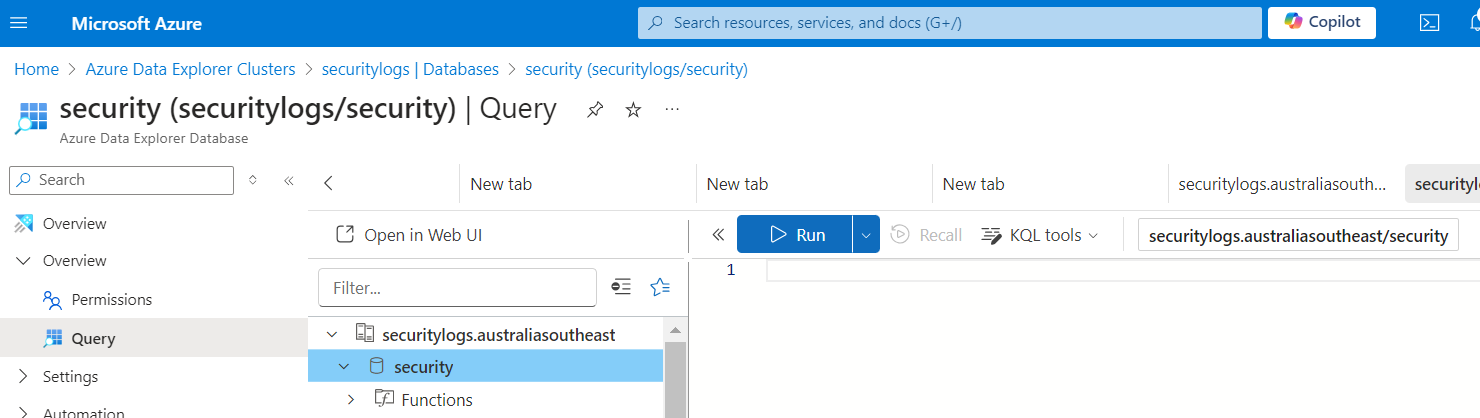The width and height of the screenshot is (1480, 418).
Task: Open the ellipsis more options next to title
Action: tap(672, 108)
